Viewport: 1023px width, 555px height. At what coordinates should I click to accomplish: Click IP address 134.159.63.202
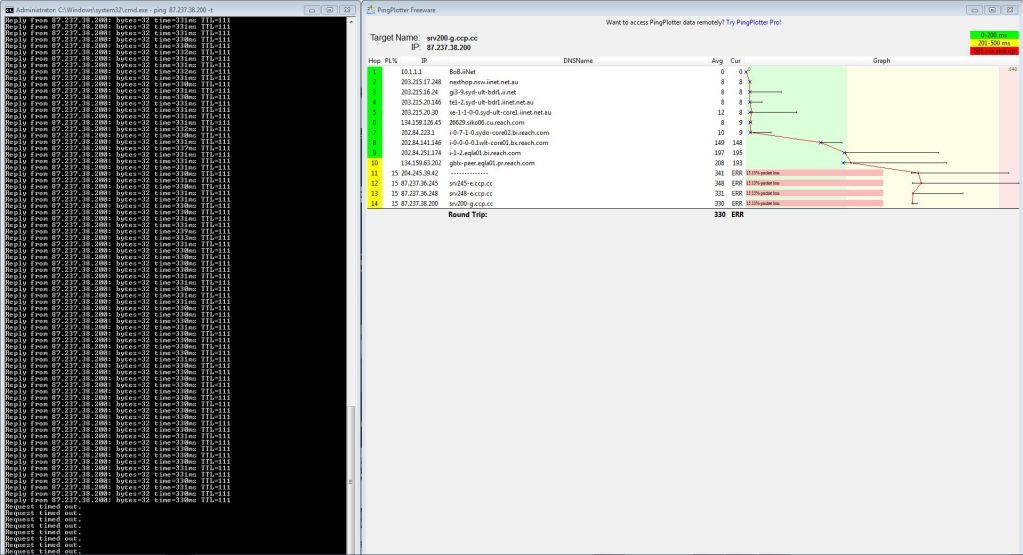[x=421, y=163]
